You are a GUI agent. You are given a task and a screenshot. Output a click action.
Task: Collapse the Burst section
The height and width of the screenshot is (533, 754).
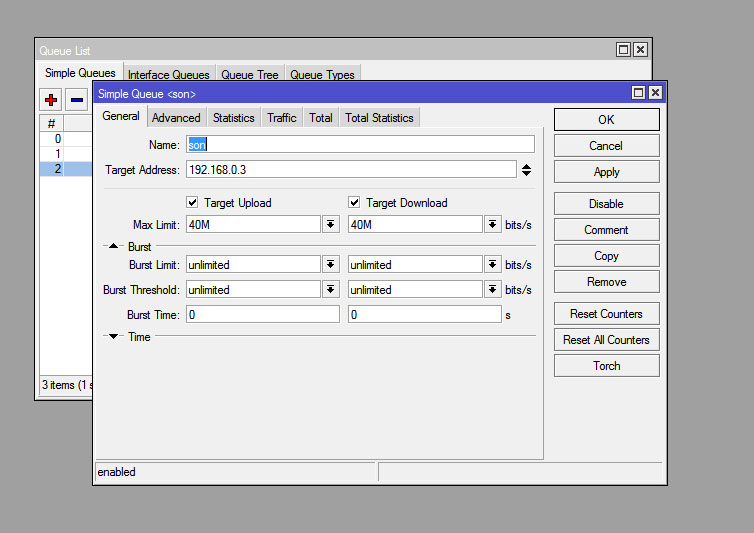pyautogui.click(x=113, y=246)
